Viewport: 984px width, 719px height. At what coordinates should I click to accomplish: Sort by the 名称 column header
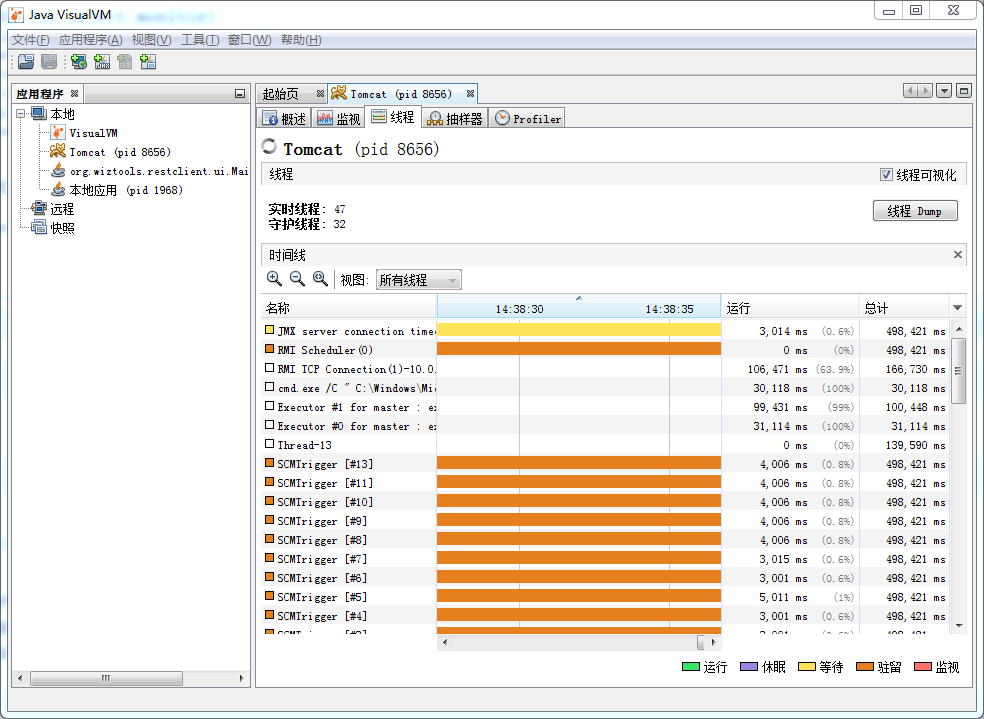click(348, 308)
